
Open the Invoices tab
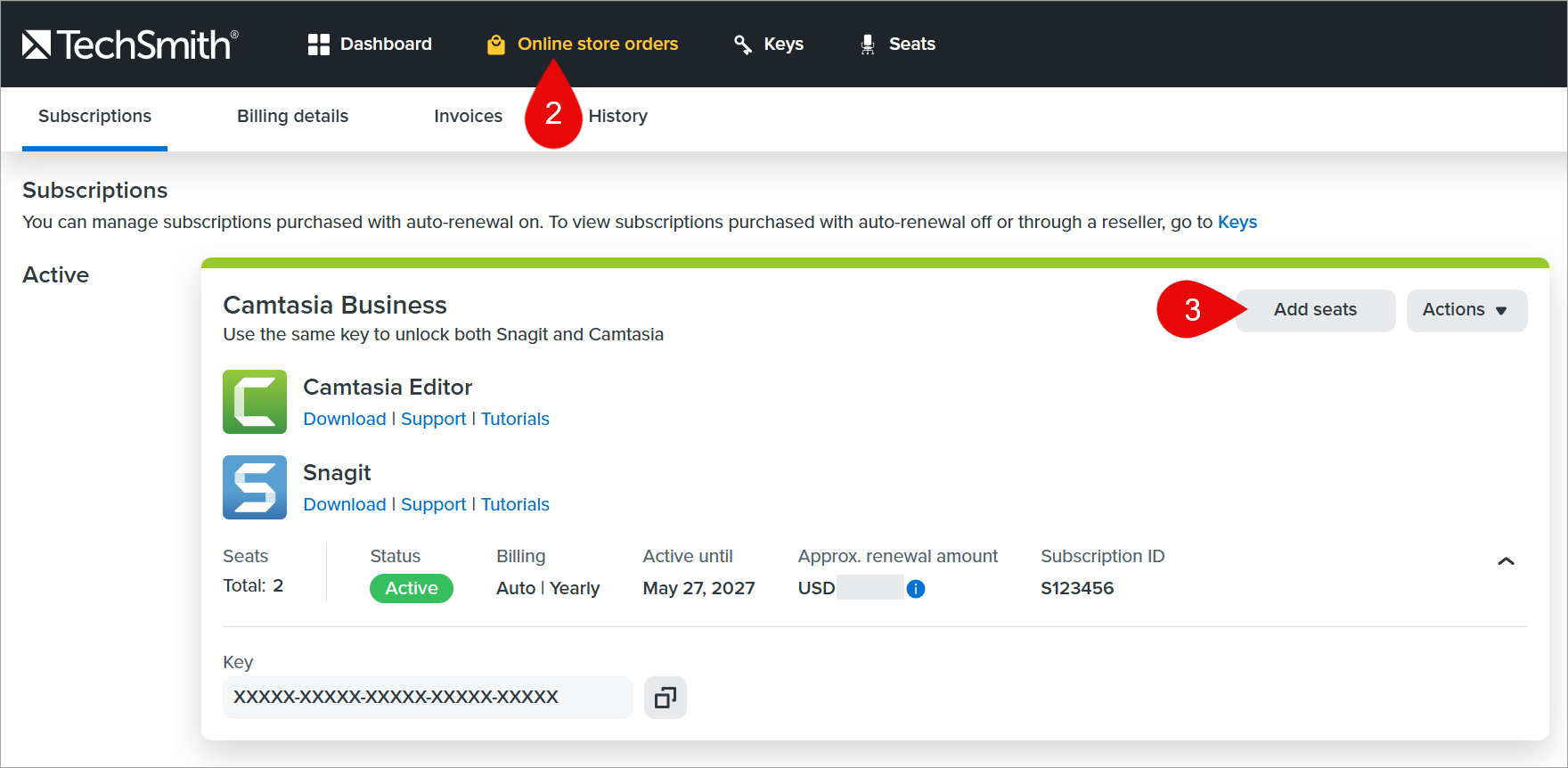coord(468,116)
